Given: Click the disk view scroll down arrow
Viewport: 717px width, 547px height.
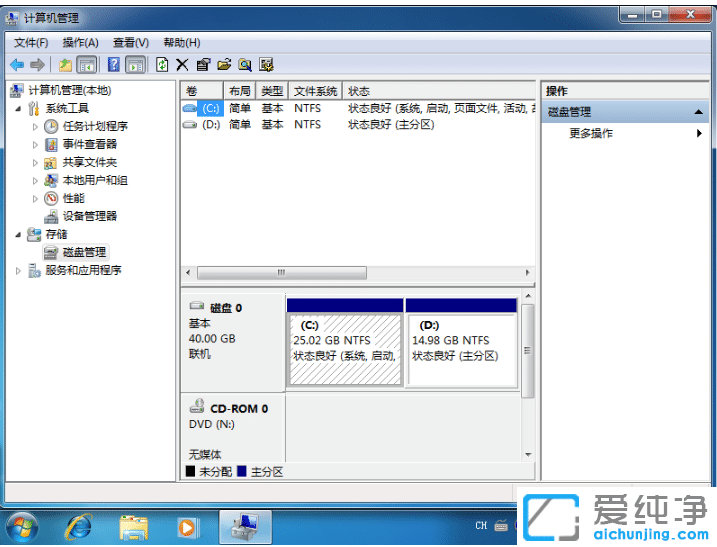Looking at the screenshot, I should coord(528,455).
